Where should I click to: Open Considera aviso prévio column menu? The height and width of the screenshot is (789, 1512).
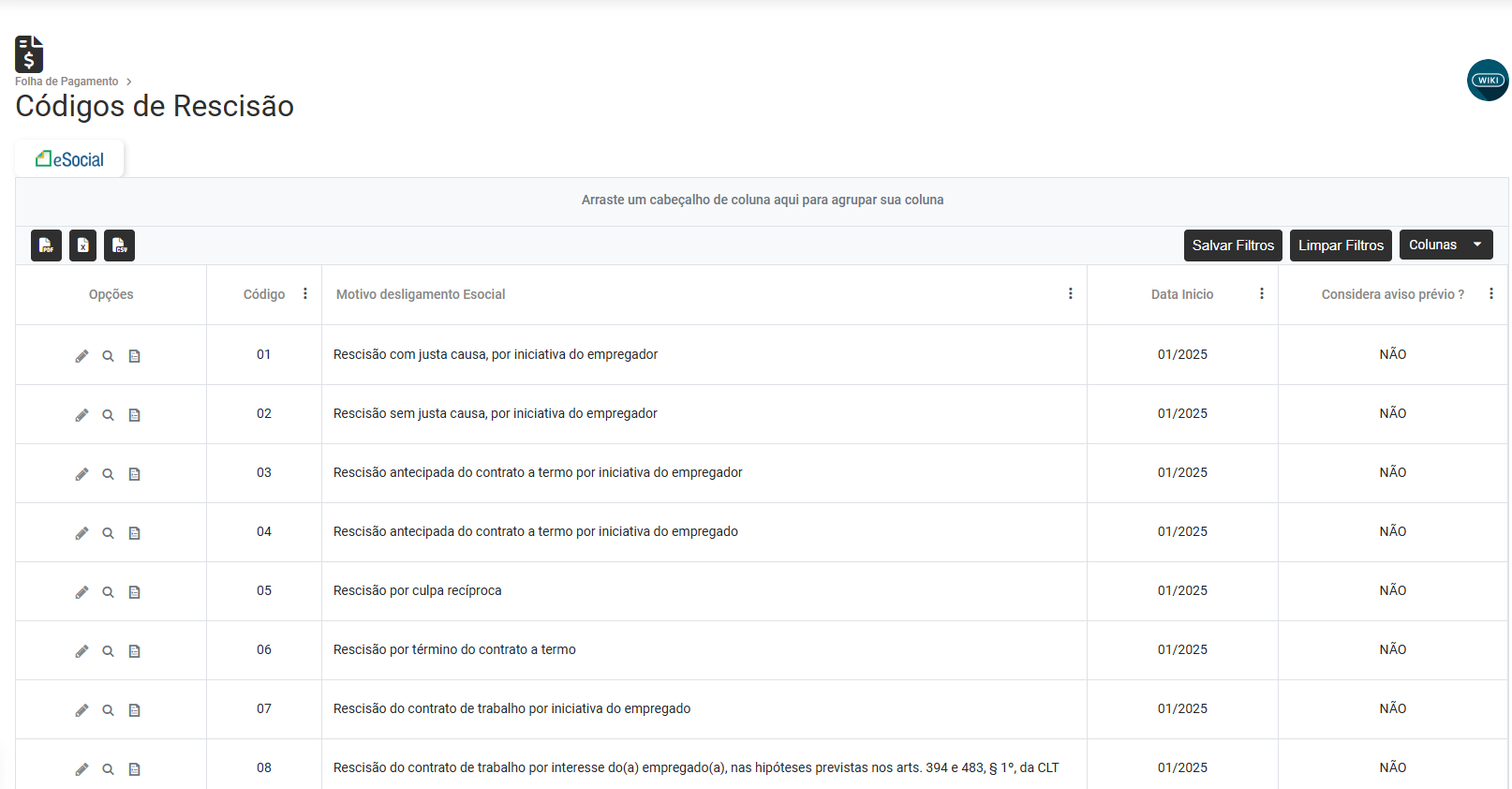1490,294
